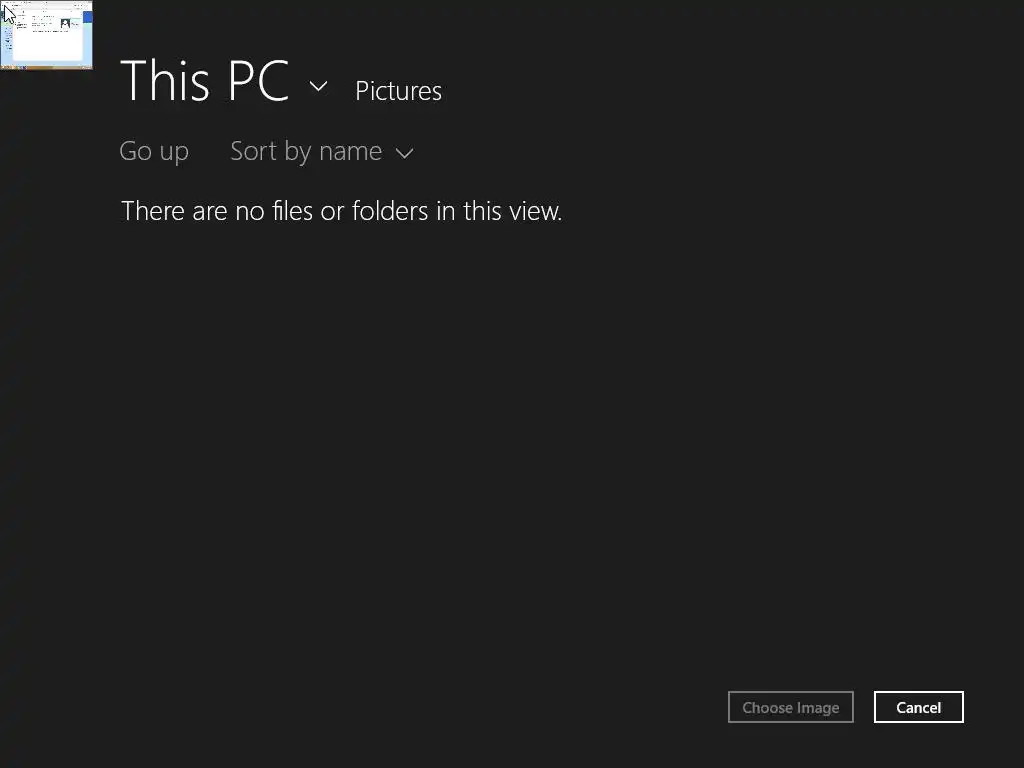
Task: Click the Go up navigation link
Action: [154, 151]
